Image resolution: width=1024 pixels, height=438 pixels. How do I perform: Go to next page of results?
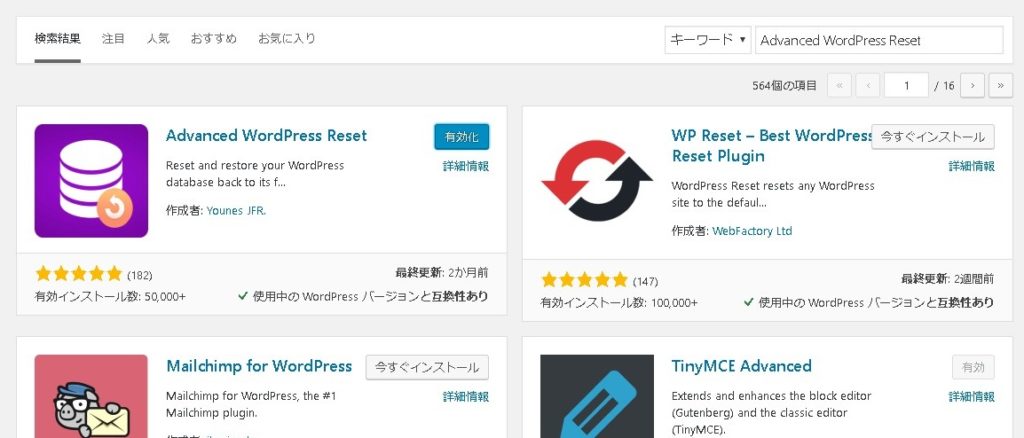[972, 86]
